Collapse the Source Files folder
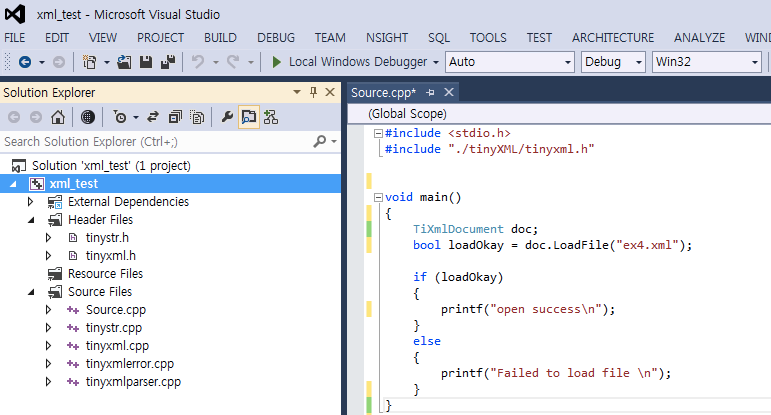The height and width of the screenshot is (415, 771). tap(31, 292)
